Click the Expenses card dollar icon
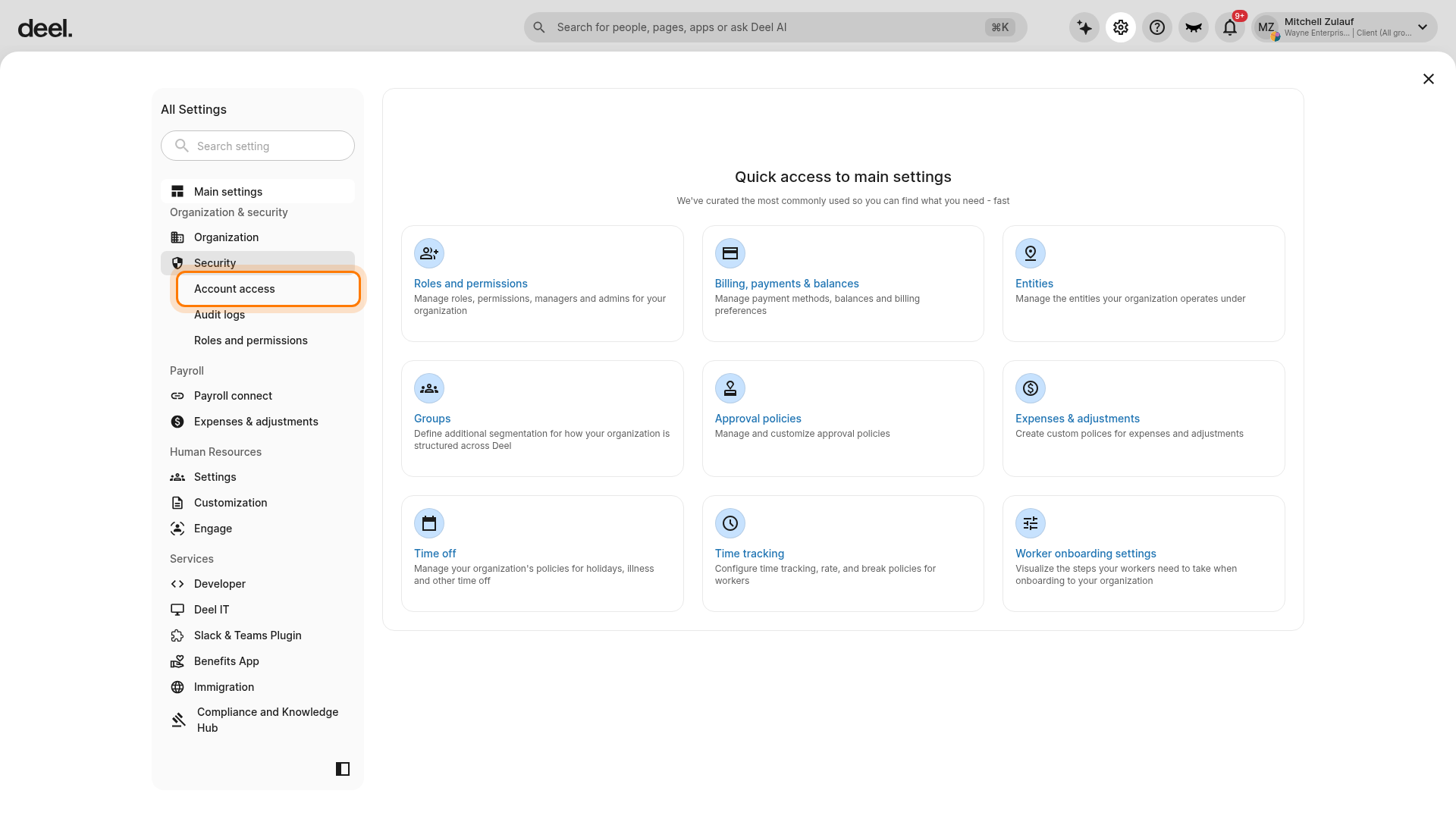The height and width of the screenshot is (819, 1456). (1031, 388)
